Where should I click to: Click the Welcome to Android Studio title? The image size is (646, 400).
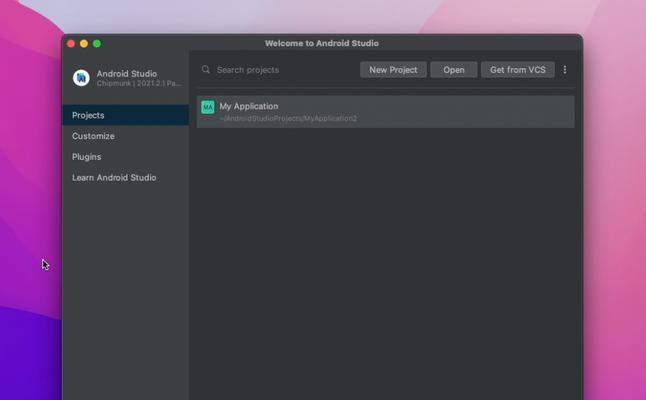(x=322, y=43)
